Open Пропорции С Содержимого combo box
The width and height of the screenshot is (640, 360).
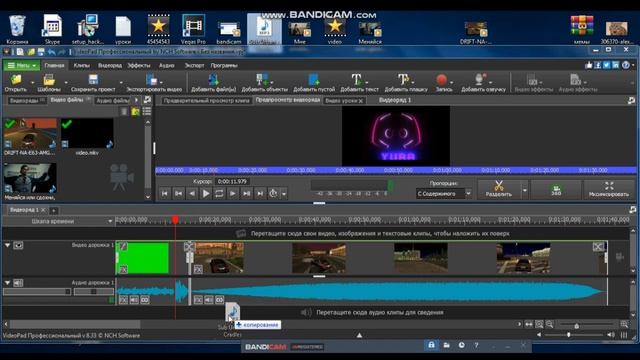click(x=444, y=193)
